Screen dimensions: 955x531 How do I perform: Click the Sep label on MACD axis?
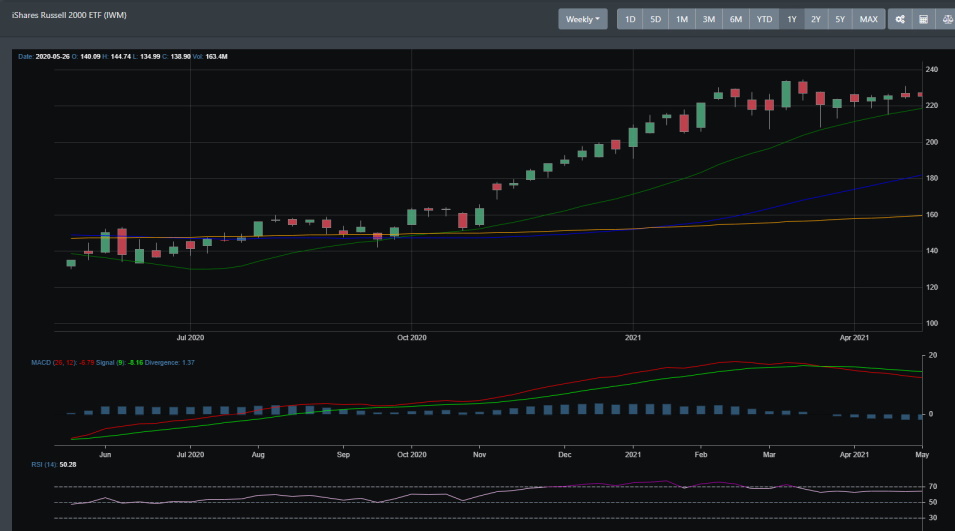click(x=344, y=454)
